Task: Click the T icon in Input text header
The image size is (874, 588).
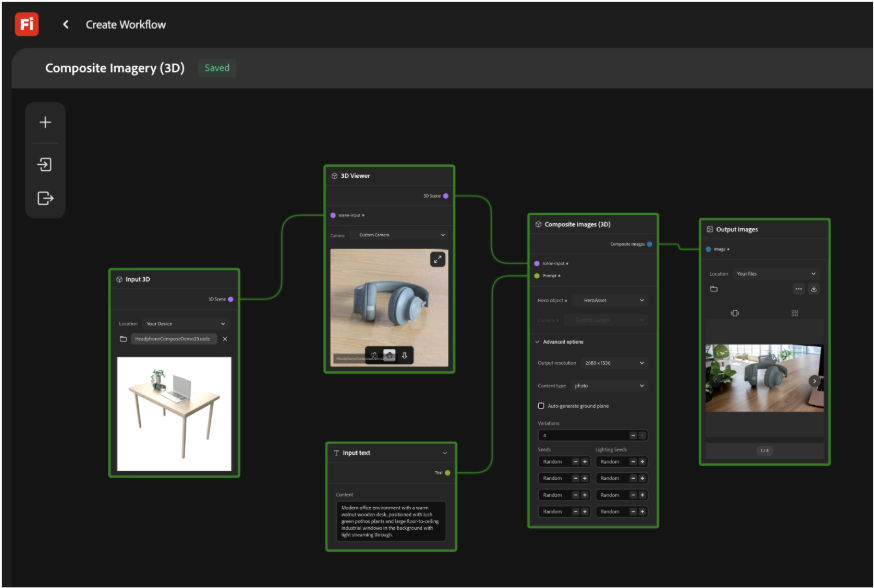Action: [x=336, y=453]
